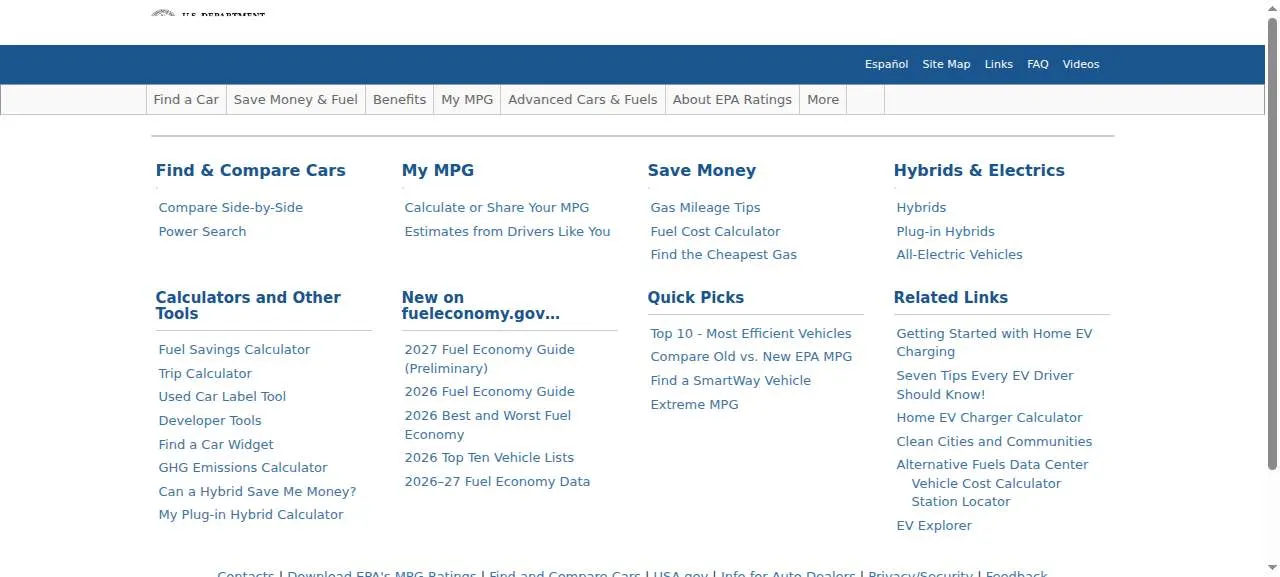Open the Save Money & Fuel menu

coord(296,100)
